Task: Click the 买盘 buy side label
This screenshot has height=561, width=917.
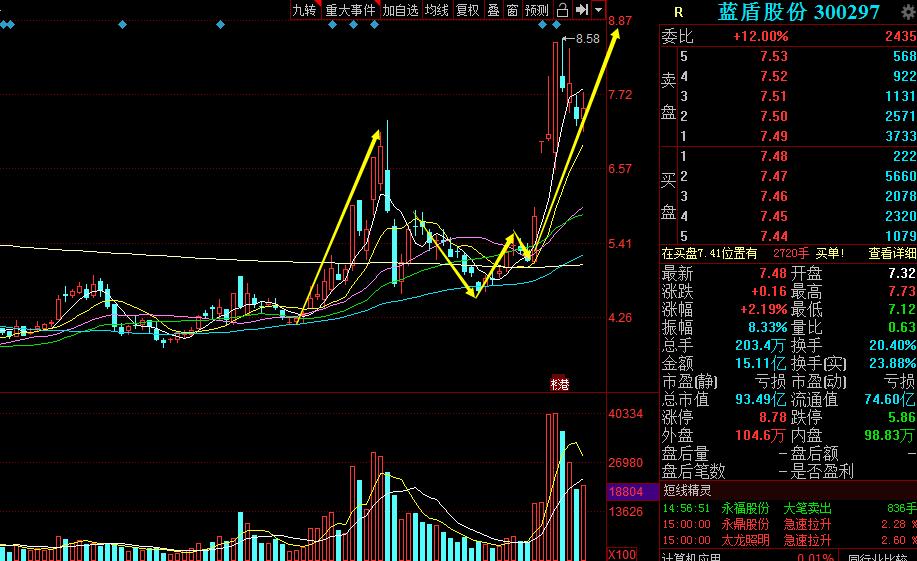Action: [668, 196]
